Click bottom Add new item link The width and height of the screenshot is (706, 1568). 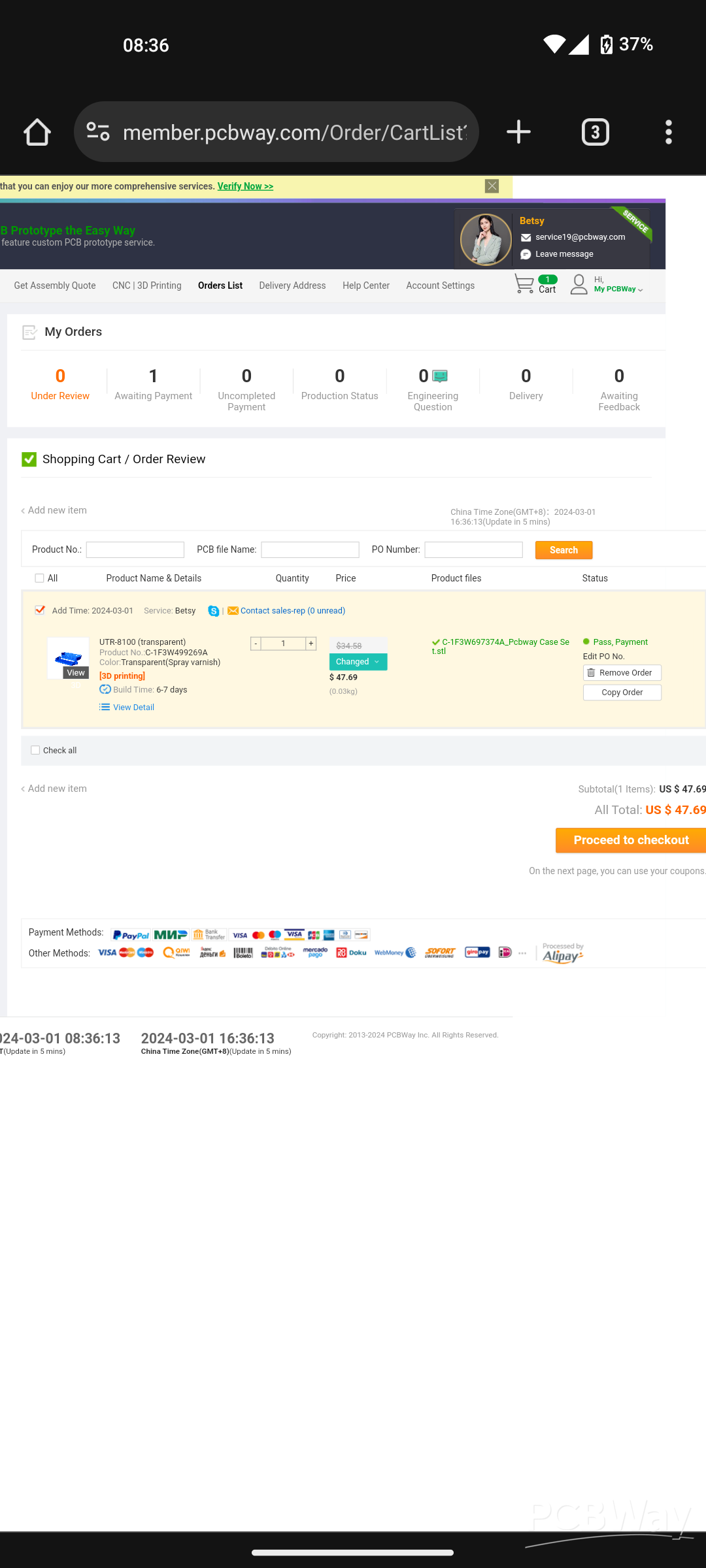tap(54, 789)
